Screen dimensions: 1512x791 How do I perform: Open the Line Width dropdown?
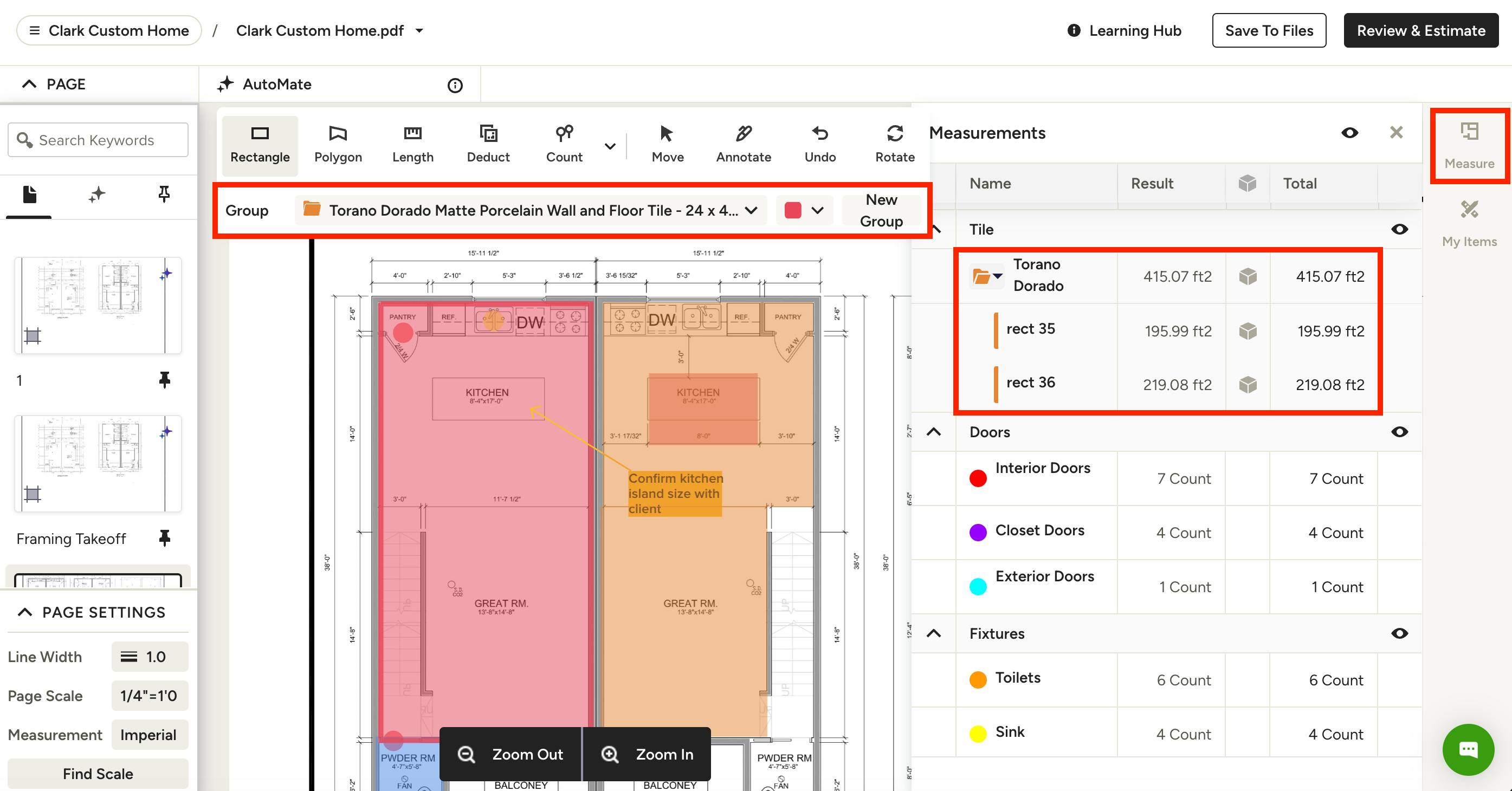click(x=150, y=657)
